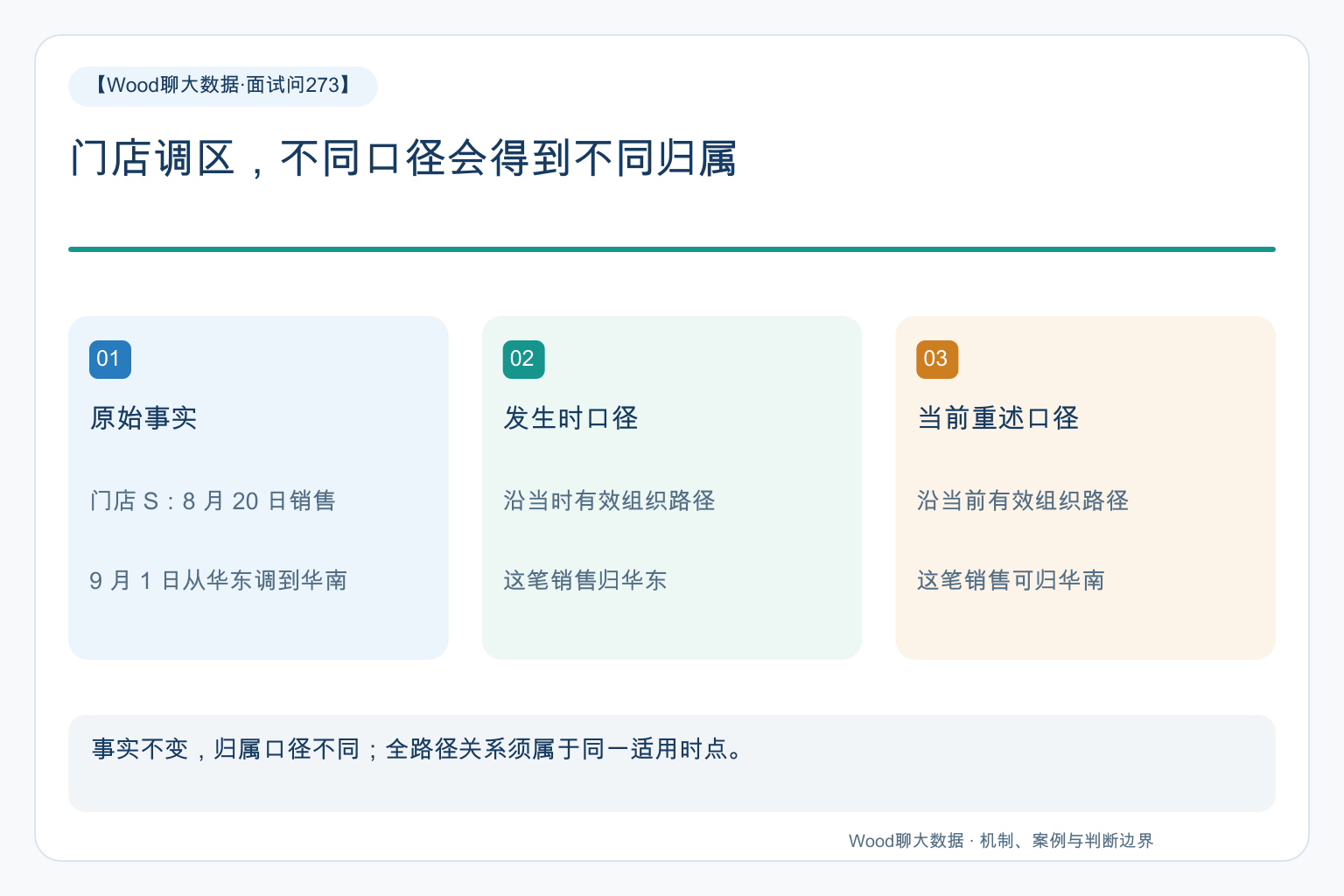
Task: Select the heading 发生时口径
Action: tap(570, 418)
